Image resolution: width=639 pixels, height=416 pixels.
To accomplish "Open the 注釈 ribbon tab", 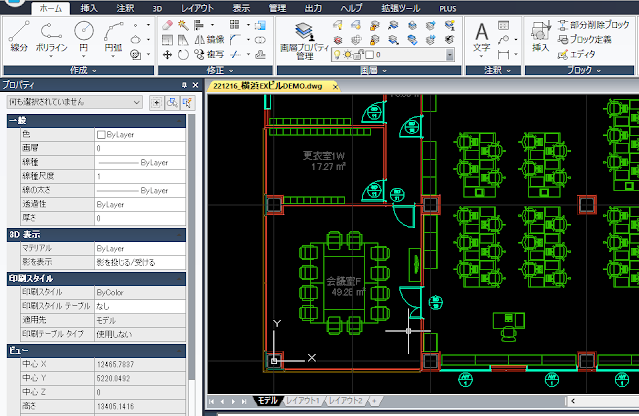I will [125, 8].
